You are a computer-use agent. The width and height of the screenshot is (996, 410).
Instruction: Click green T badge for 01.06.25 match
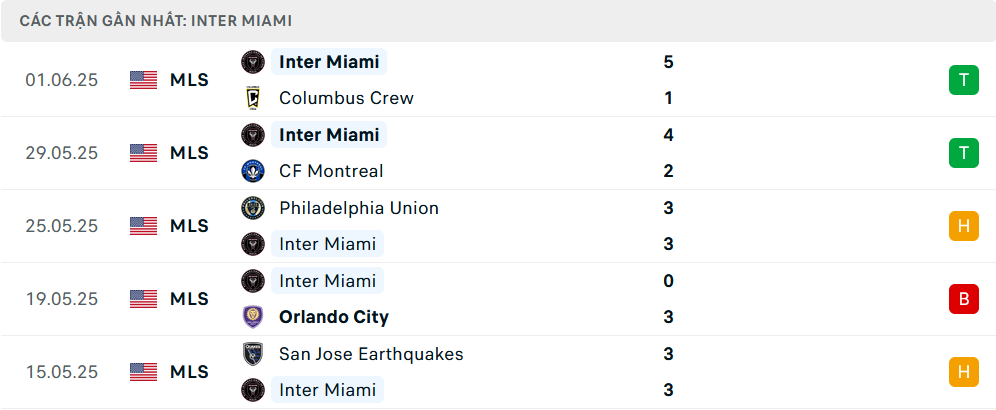(x=963, y=80)
